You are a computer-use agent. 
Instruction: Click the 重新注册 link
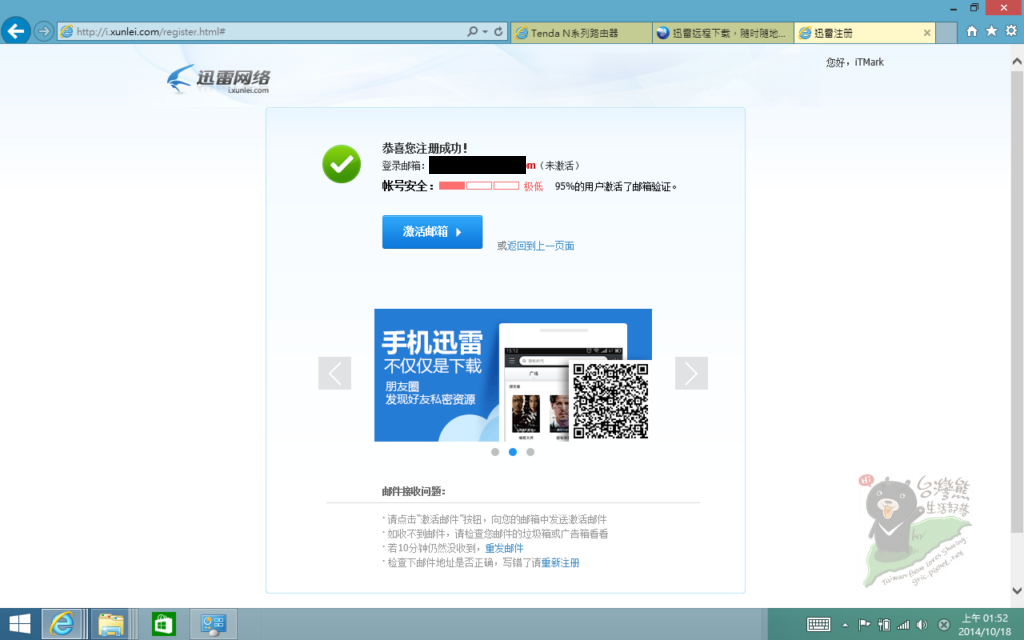(560, 562)
